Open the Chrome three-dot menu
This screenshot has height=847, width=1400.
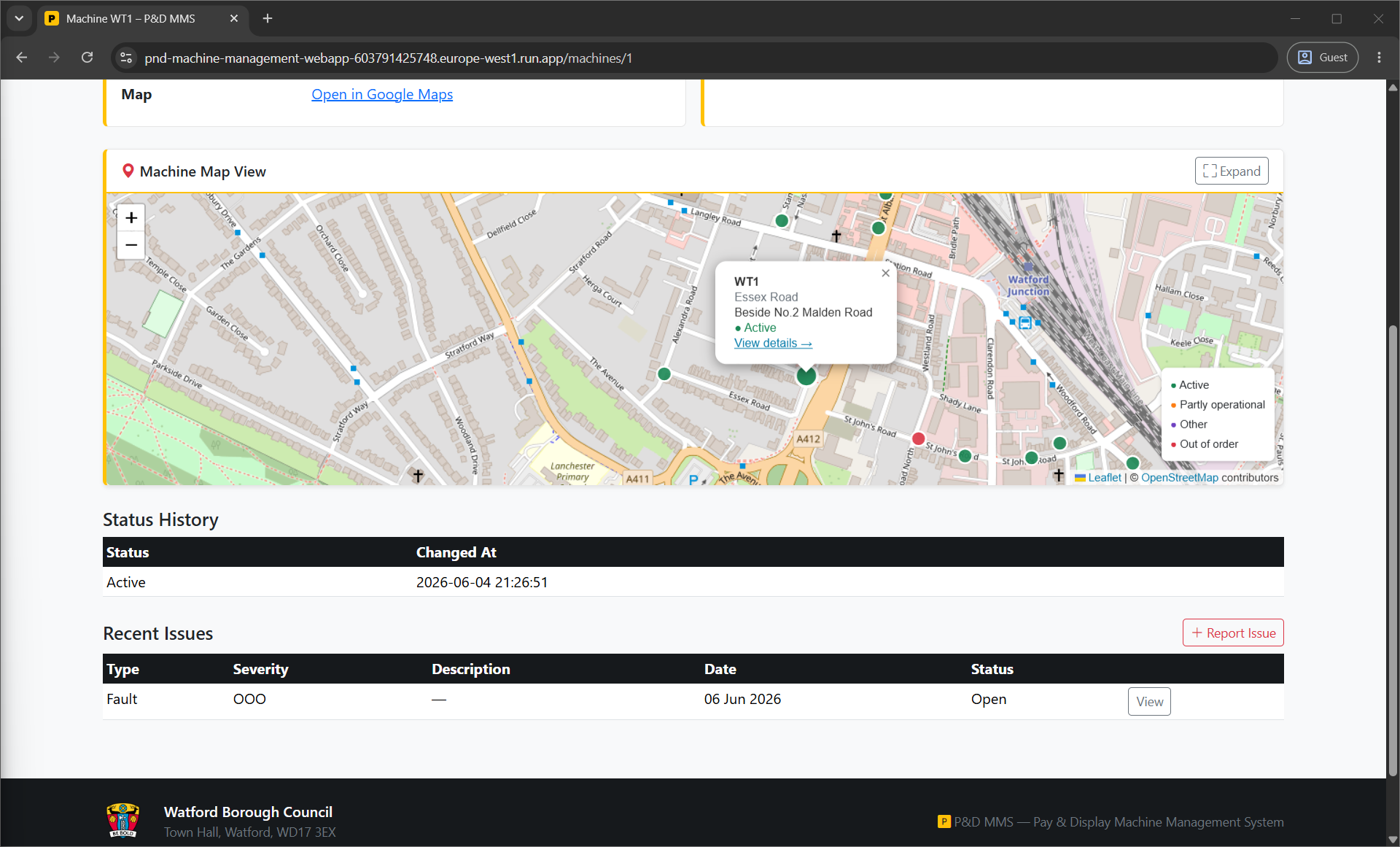1379,58
